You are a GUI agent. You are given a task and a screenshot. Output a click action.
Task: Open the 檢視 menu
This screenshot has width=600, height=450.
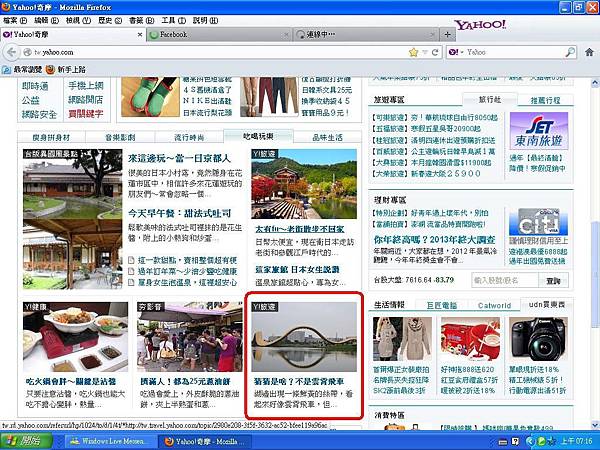click(x=78, y=21)
